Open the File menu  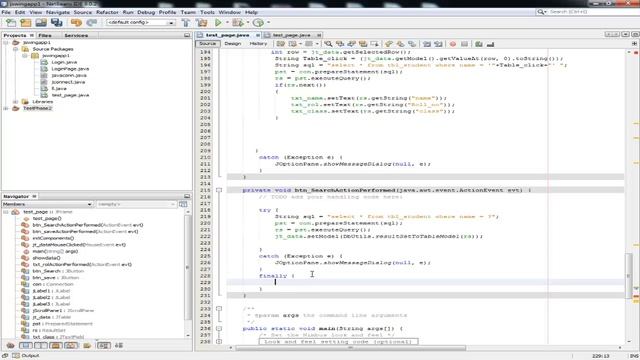(6, 12)
